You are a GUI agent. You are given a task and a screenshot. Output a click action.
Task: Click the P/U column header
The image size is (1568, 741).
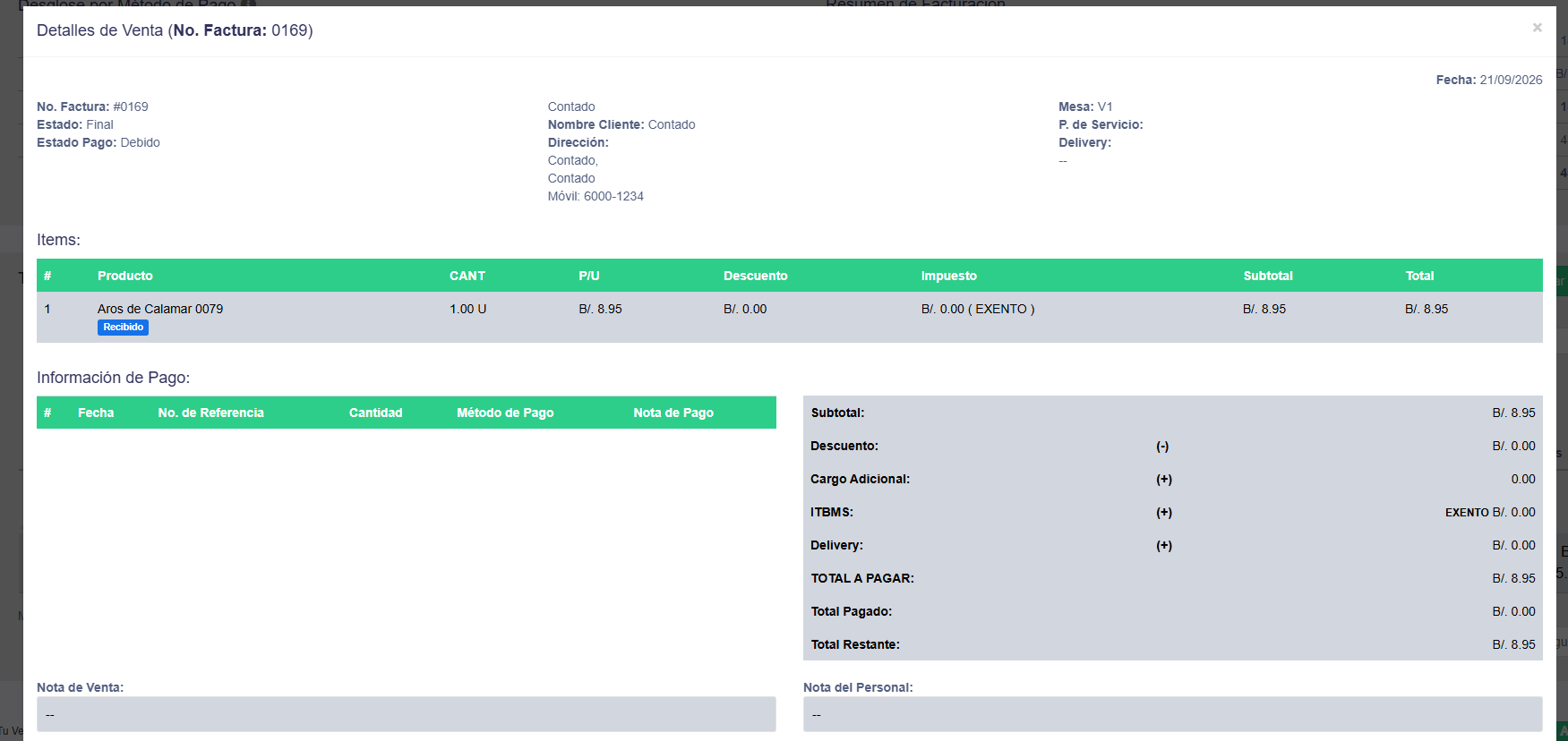coord(589,276)
